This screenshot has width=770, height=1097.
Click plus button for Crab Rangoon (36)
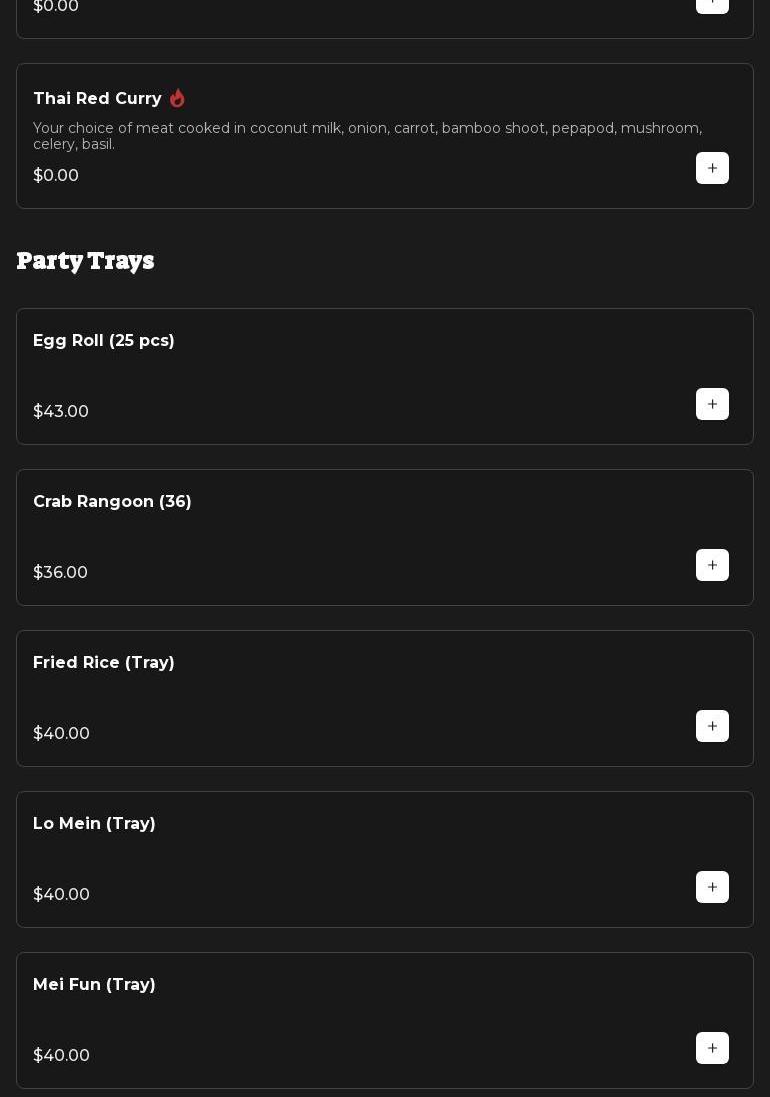(x=712, y=565)
